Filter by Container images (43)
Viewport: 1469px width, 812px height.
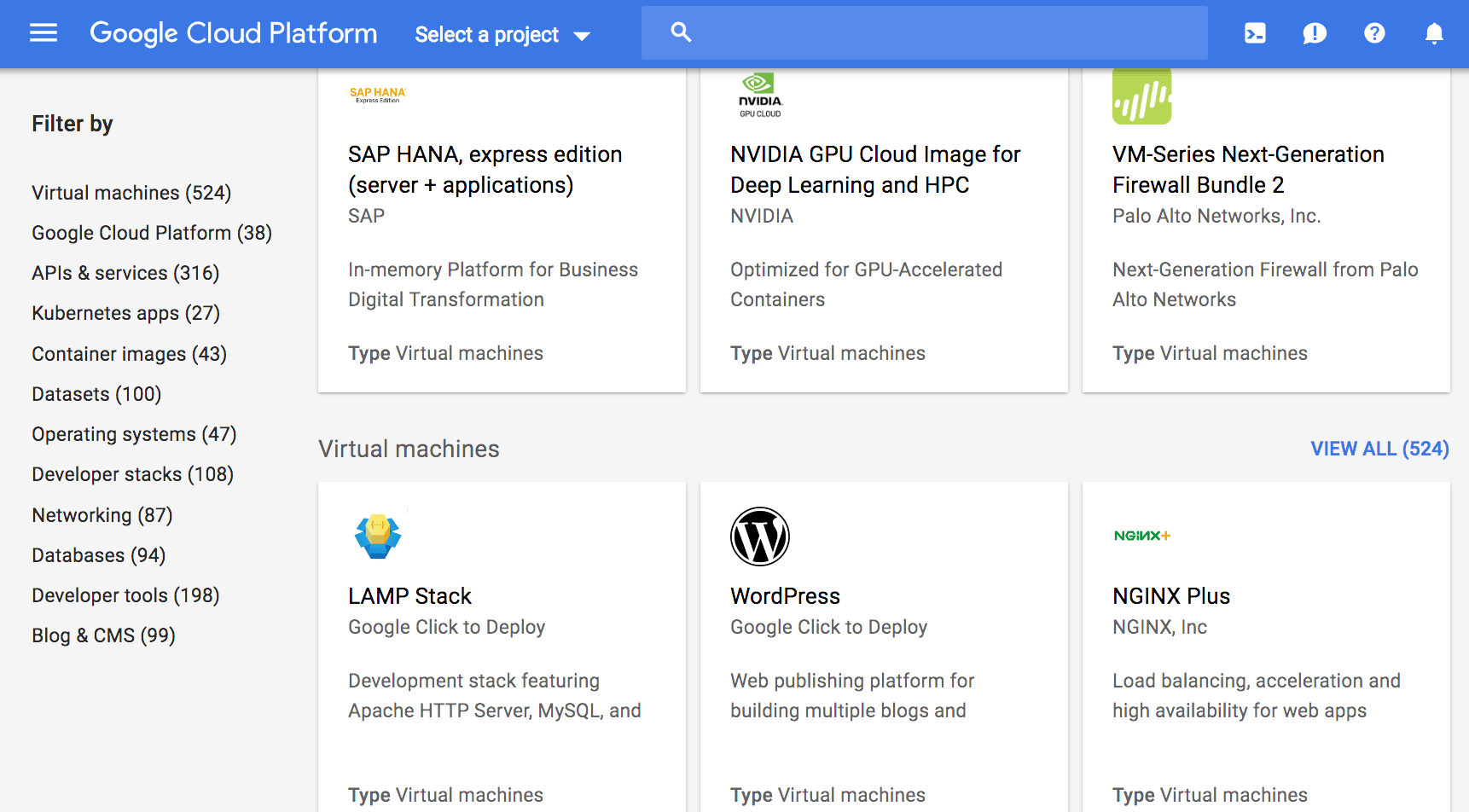point(130,354)
